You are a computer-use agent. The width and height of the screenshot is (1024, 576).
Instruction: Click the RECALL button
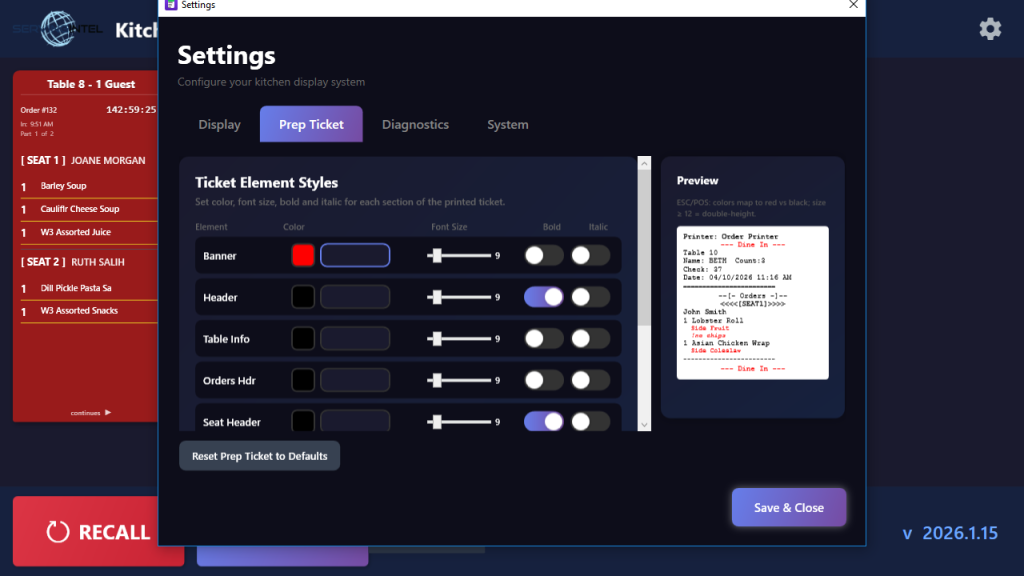[98, 532]
